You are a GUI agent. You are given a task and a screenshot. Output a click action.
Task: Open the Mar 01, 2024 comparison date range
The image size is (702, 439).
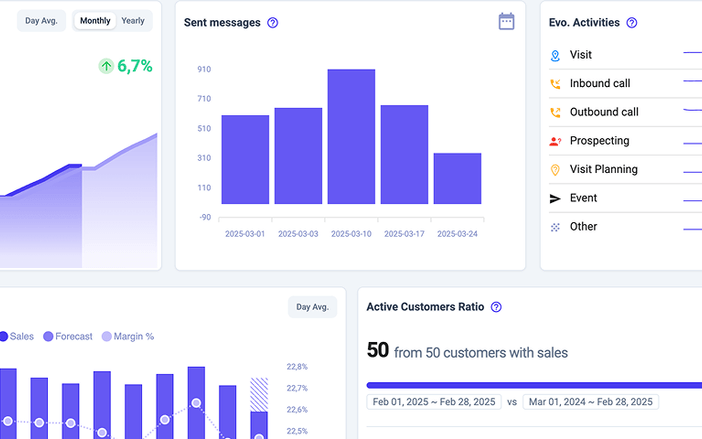point(592,402)
